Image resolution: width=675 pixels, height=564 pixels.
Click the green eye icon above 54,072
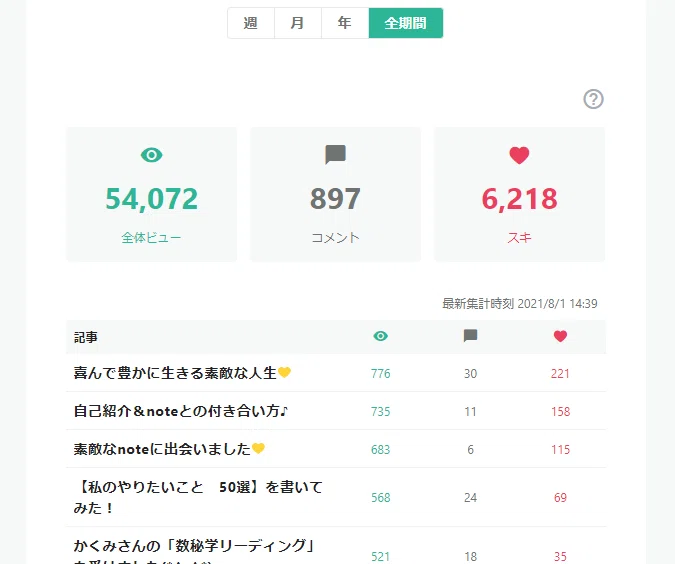click(x=152, y=155)
